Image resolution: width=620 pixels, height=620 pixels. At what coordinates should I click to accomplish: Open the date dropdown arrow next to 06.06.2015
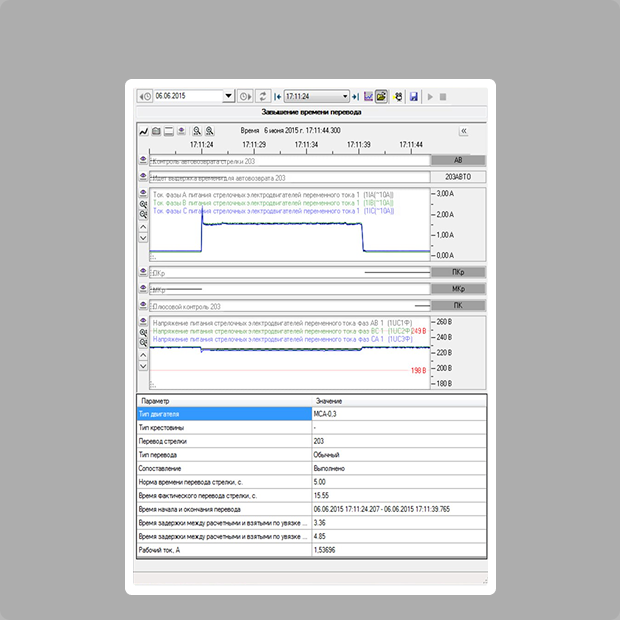tap(228, 96)
